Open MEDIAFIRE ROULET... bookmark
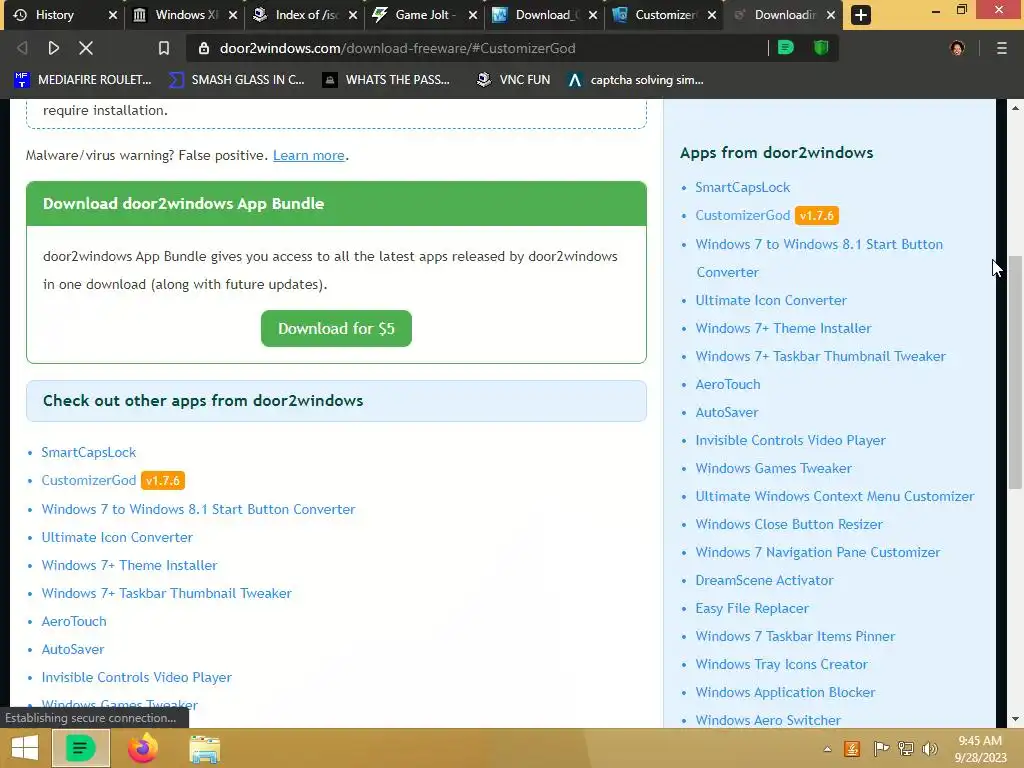1024x768 pixels. click(x=83, y=80)
